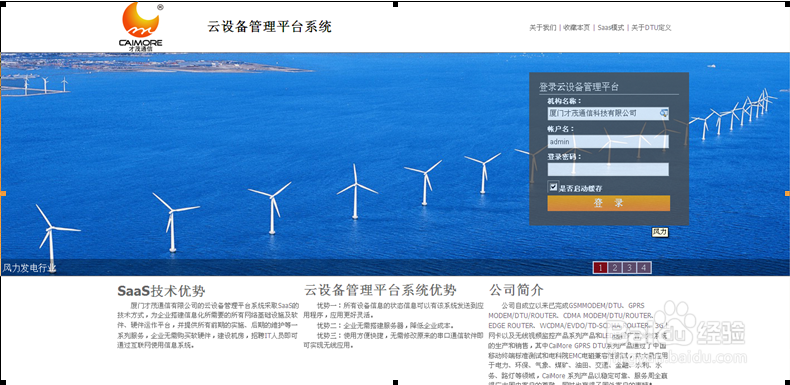The height and width of the screenshot is (385, 790).
Task: Open the 关于我们 link
Action: click(543, 28)
